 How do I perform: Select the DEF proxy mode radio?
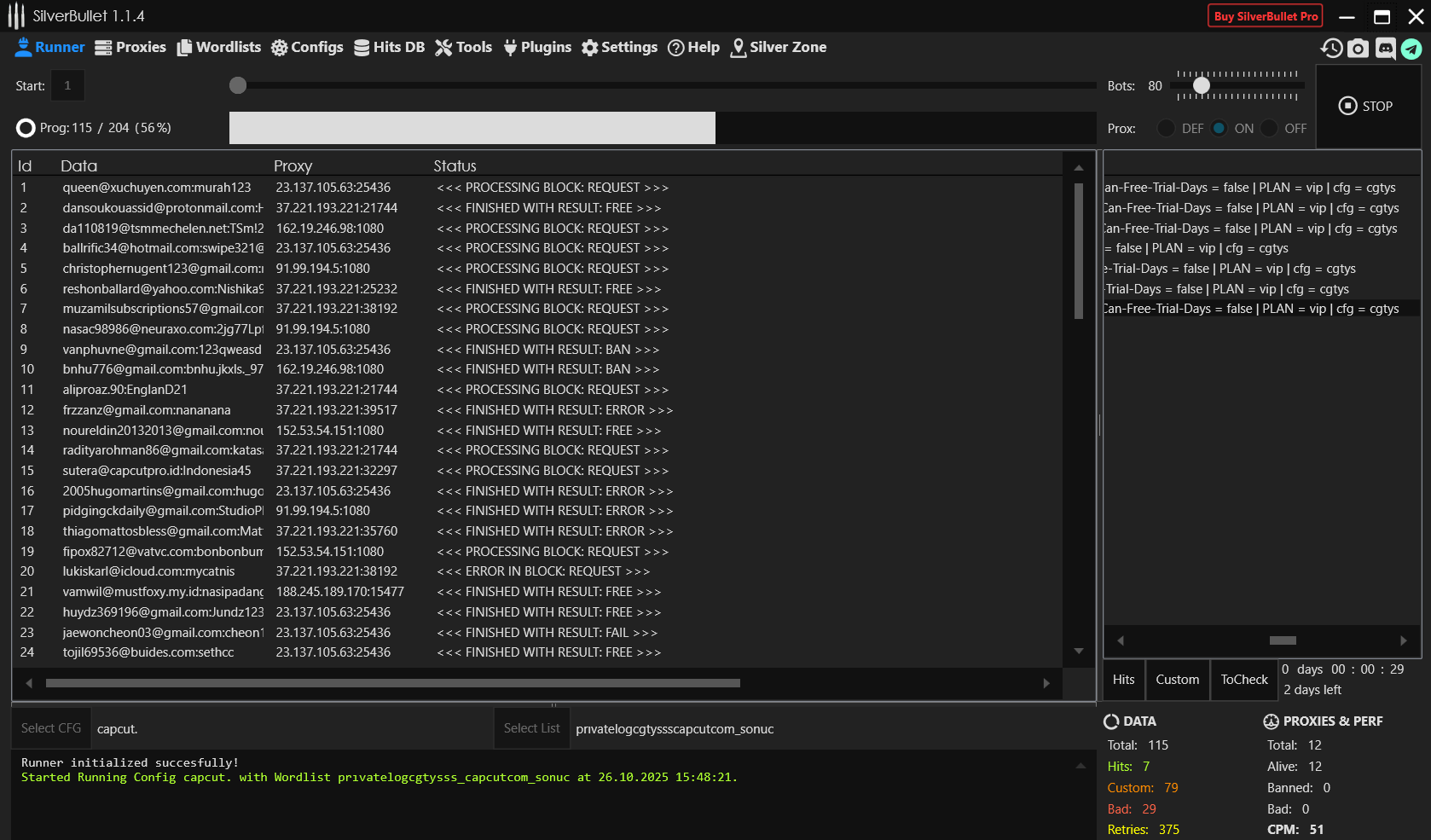point(1166,128)
